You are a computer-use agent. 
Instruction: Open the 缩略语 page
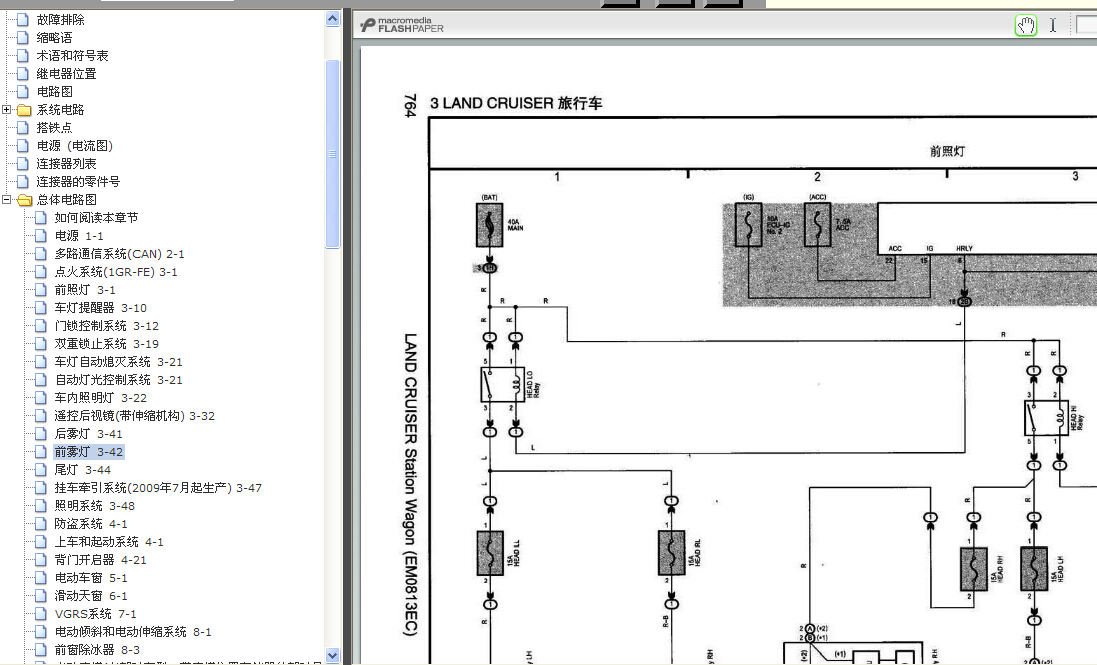pyautogui.click(x=55, y=38)
